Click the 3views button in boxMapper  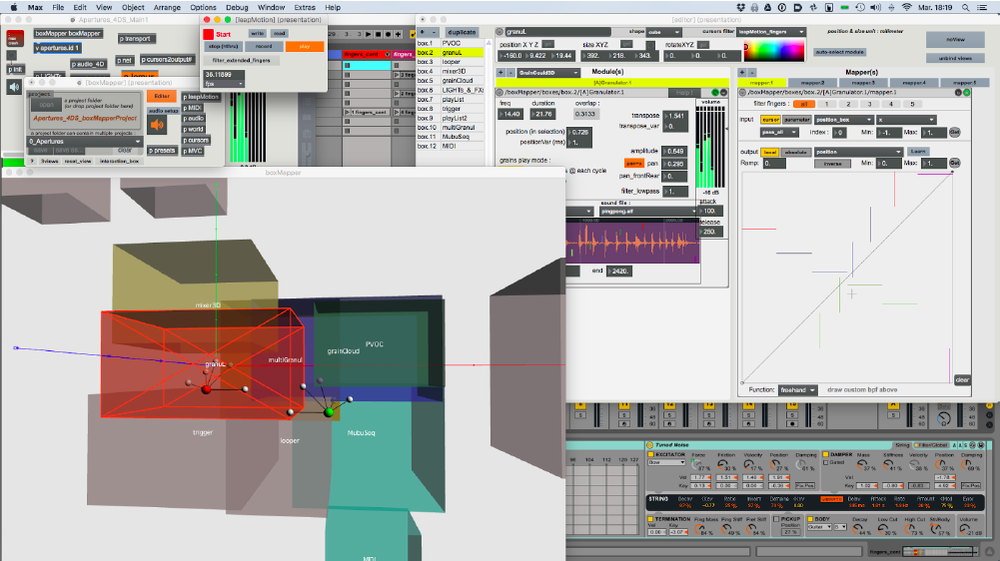click(49, 161)
